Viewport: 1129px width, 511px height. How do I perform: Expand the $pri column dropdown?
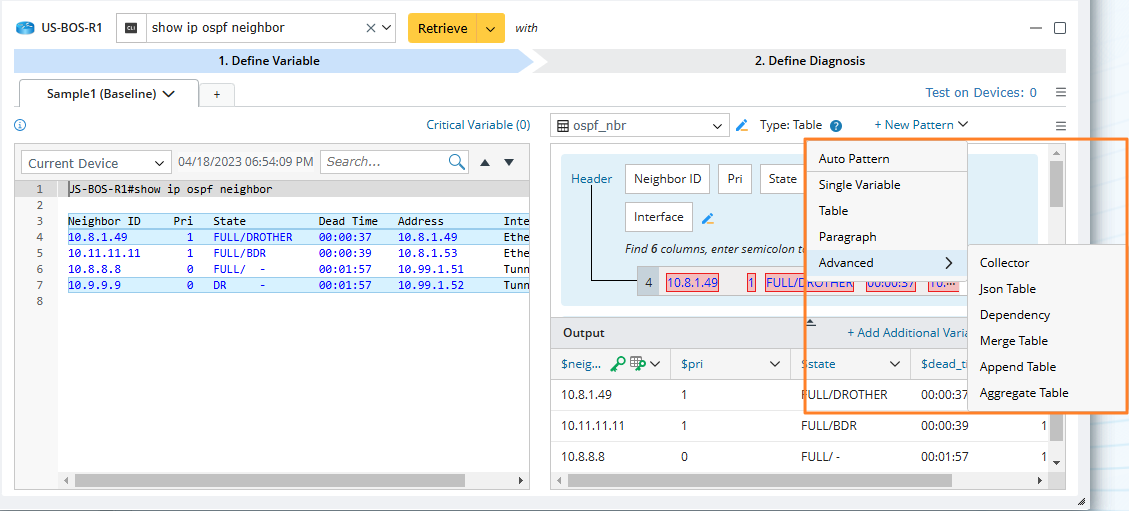(x=773, y=364)
